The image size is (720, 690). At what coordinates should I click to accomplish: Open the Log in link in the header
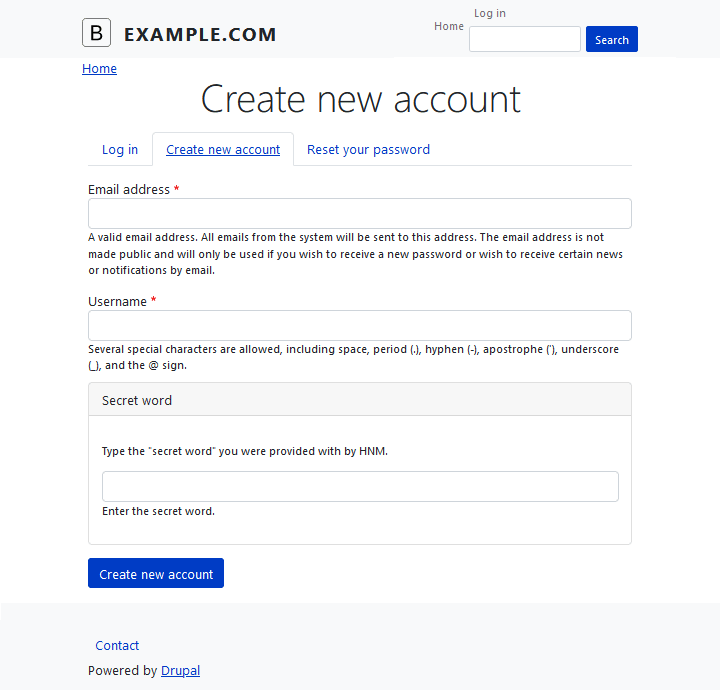click(490, 13)
